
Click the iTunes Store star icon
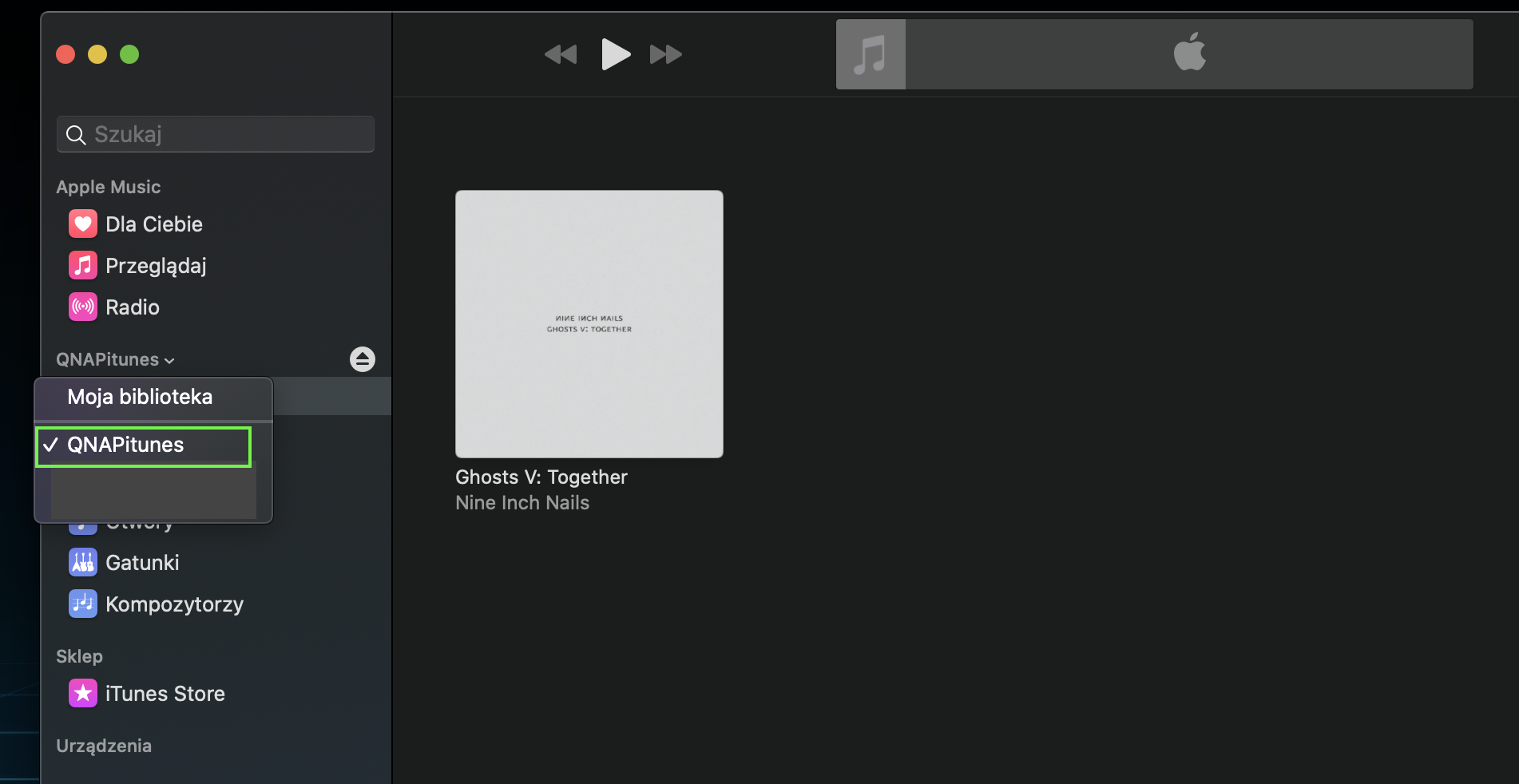pyautogui.click(x=83, y=693)
